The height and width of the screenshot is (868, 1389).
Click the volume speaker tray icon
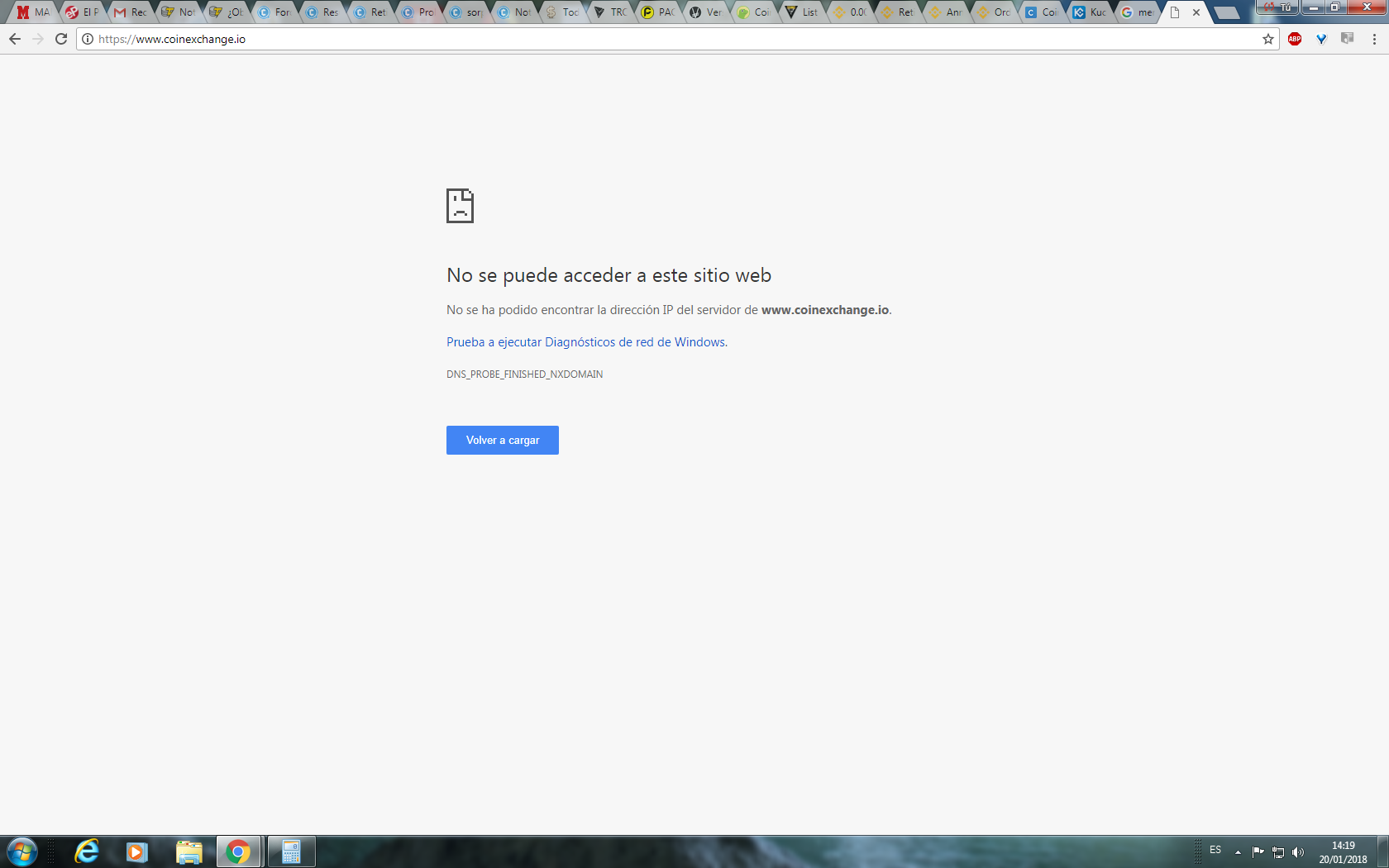[1298, 852]
